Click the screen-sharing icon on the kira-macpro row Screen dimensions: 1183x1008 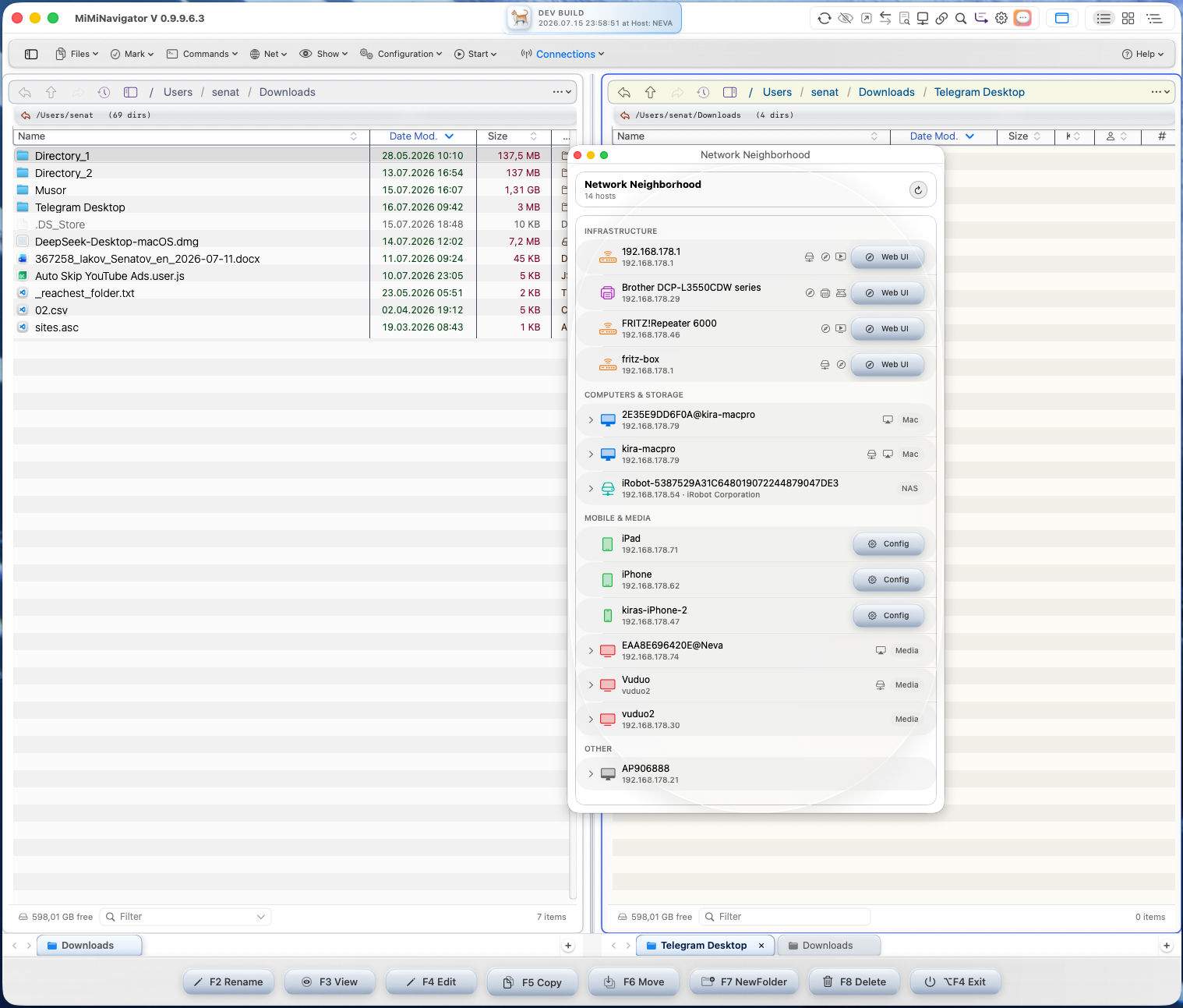[888, 454]
